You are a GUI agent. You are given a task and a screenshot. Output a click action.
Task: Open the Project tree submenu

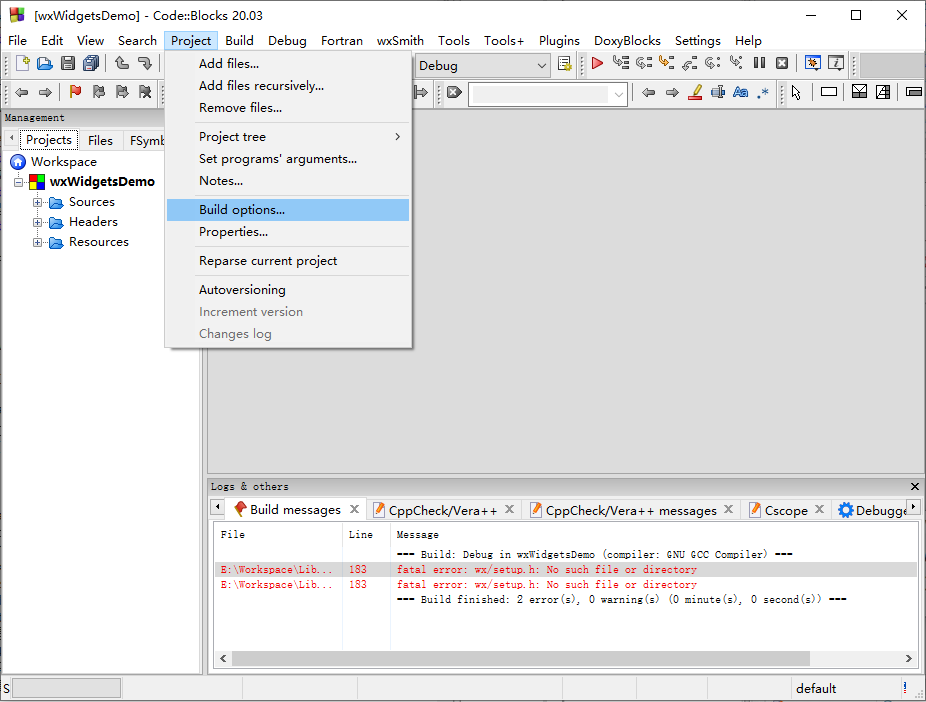288,137
